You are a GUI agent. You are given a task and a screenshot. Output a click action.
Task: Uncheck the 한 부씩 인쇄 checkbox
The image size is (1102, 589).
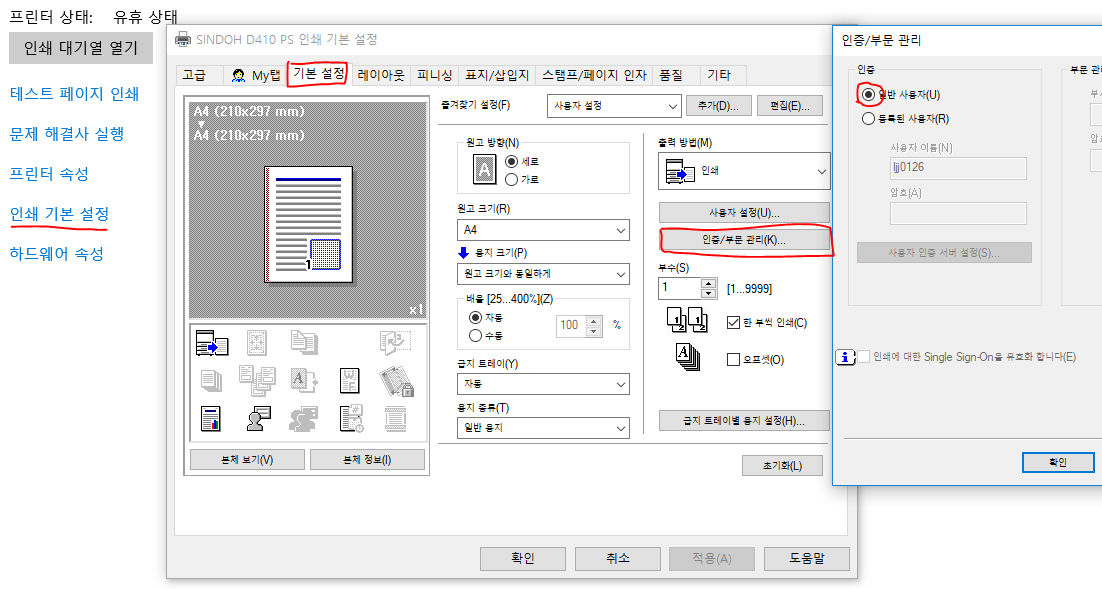click(734, 322)
